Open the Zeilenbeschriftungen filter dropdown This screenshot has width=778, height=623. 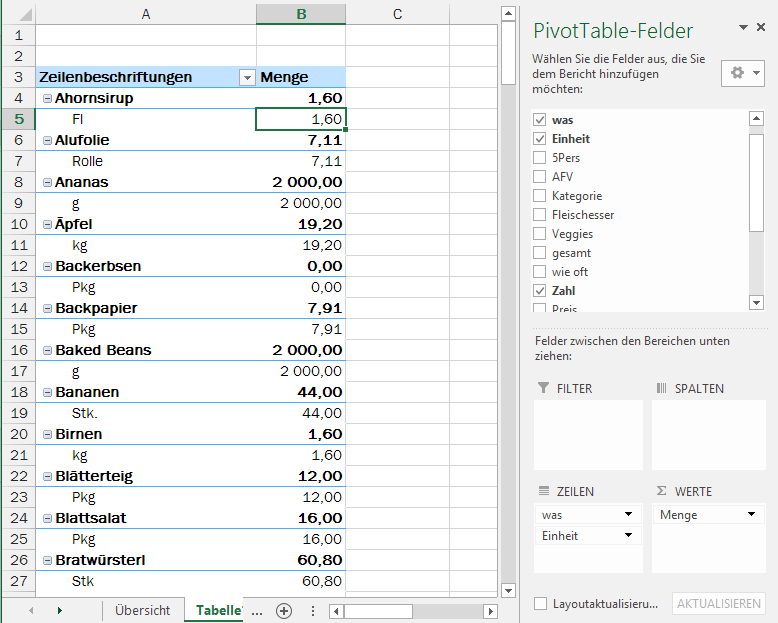click(246, 78)
